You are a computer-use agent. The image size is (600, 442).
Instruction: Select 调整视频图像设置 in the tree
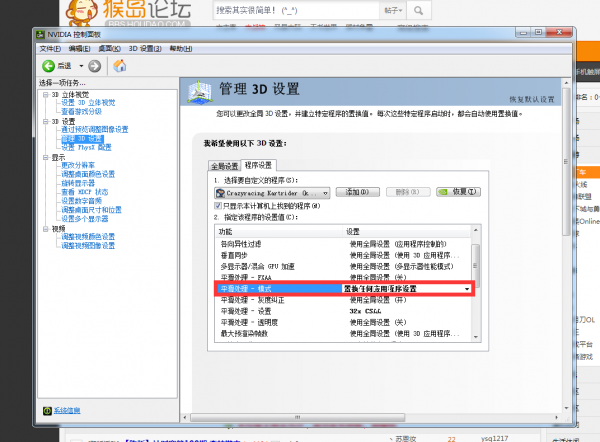pos(88,246)
